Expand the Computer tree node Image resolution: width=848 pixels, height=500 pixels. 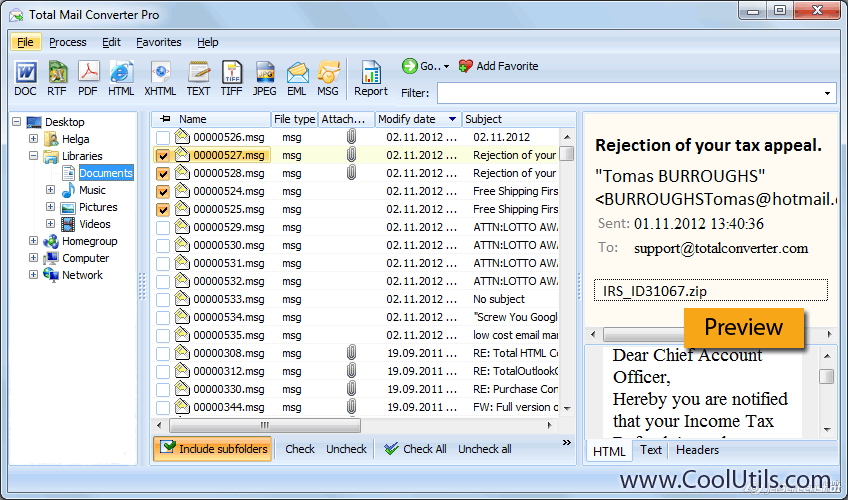point(34,258)
